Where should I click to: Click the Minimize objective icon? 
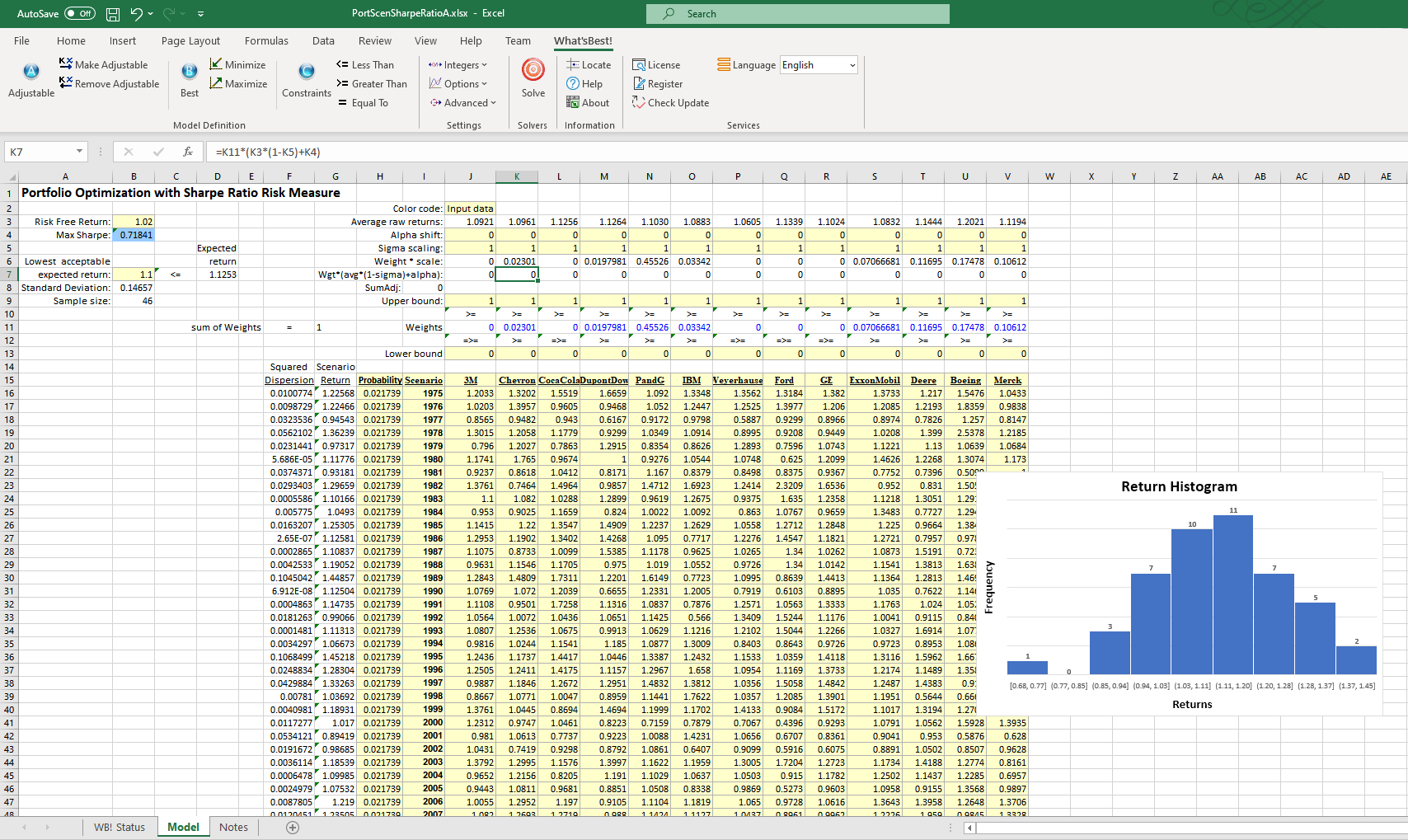[216, 64]
